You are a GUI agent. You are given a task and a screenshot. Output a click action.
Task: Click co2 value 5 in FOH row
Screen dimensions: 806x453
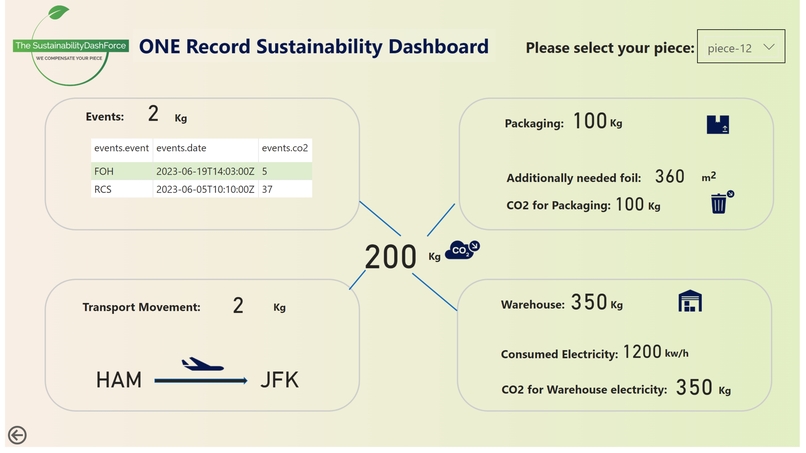(x=265, y=171)
